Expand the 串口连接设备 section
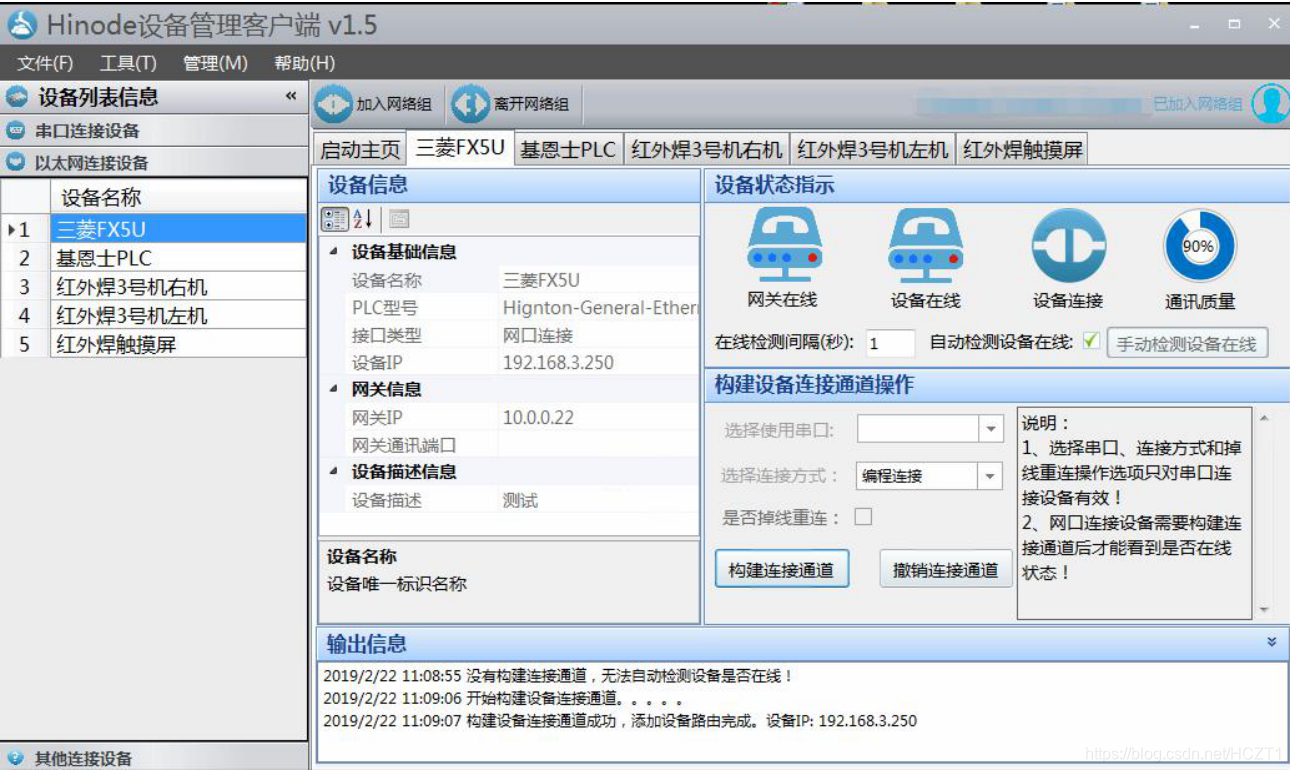 (154, 131)
